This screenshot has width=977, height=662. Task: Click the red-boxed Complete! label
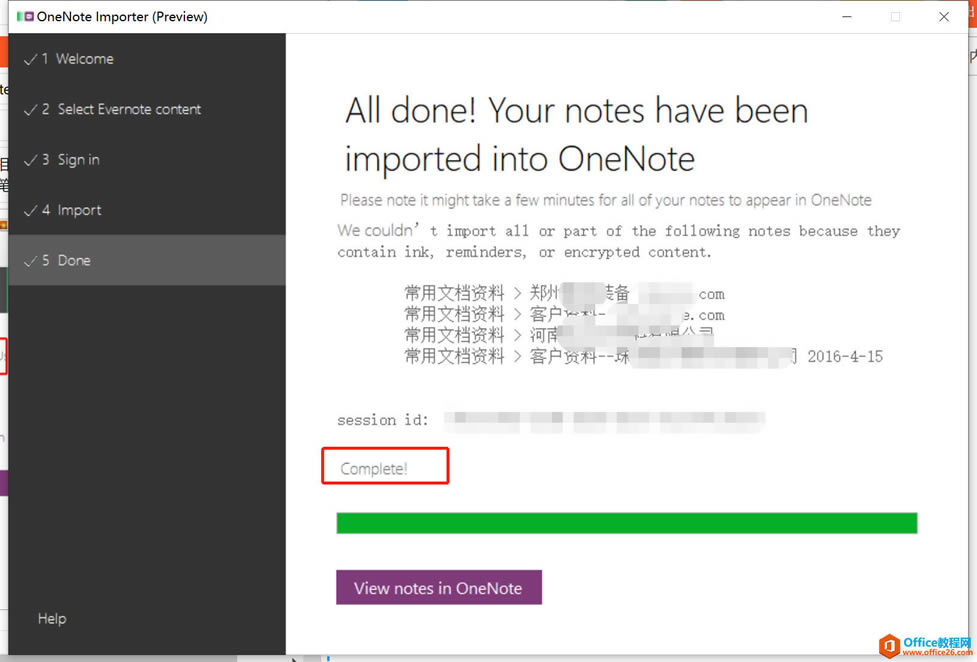click(x=385, y=465)
